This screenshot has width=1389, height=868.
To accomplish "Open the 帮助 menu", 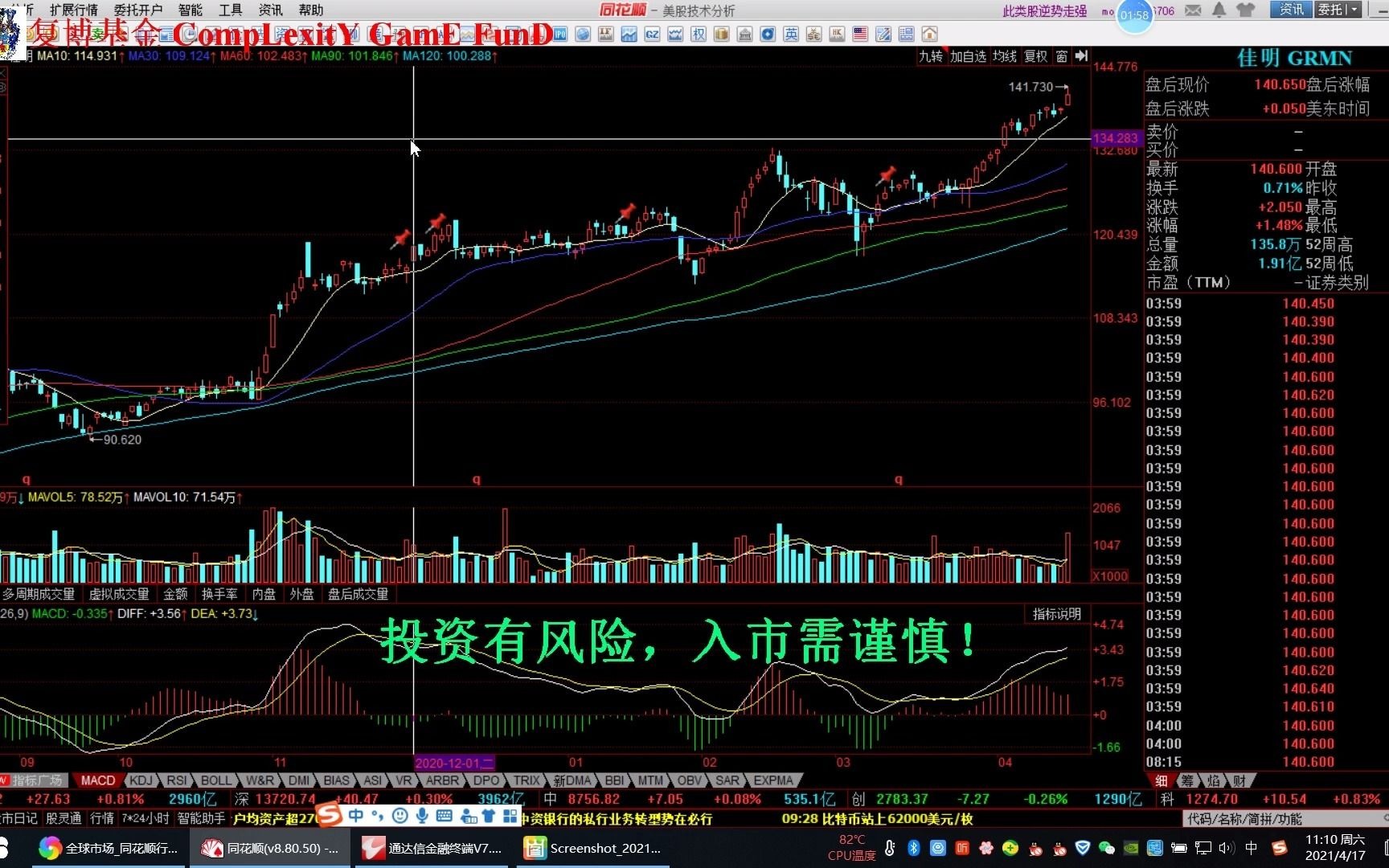I will tap(311, 10).
